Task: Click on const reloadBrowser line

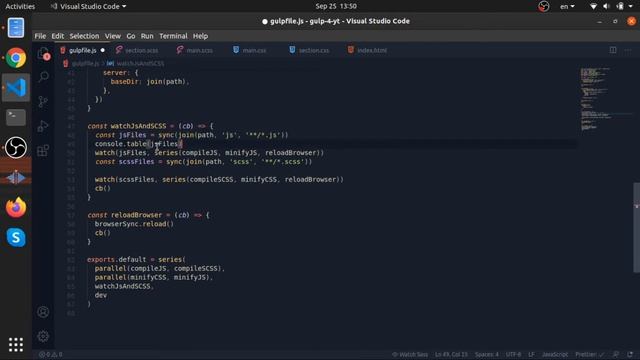Action: point(148,215)
